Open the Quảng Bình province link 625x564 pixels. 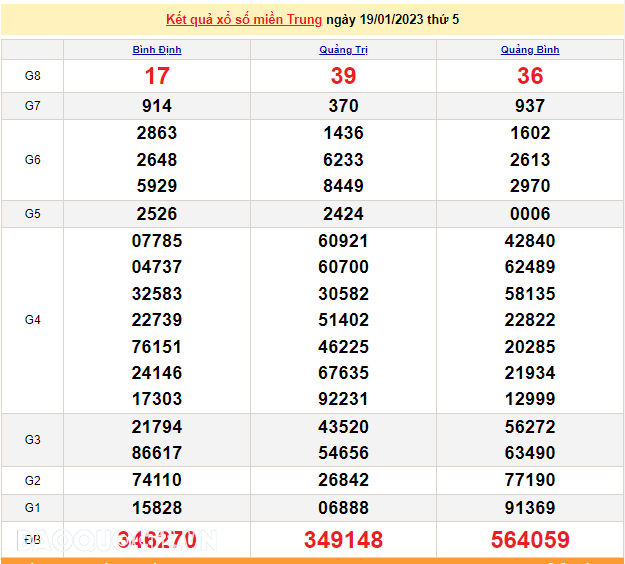[x=530, y=50]
